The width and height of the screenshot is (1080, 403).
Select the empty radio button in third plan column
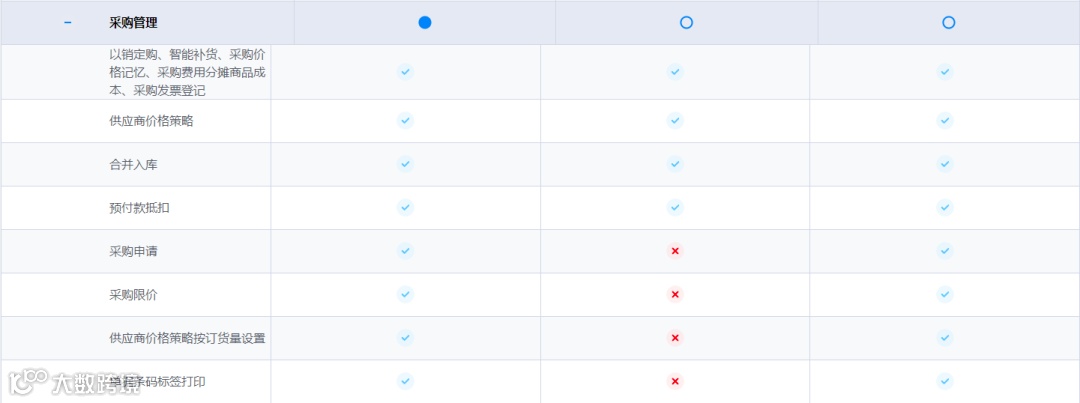(948, 23)
